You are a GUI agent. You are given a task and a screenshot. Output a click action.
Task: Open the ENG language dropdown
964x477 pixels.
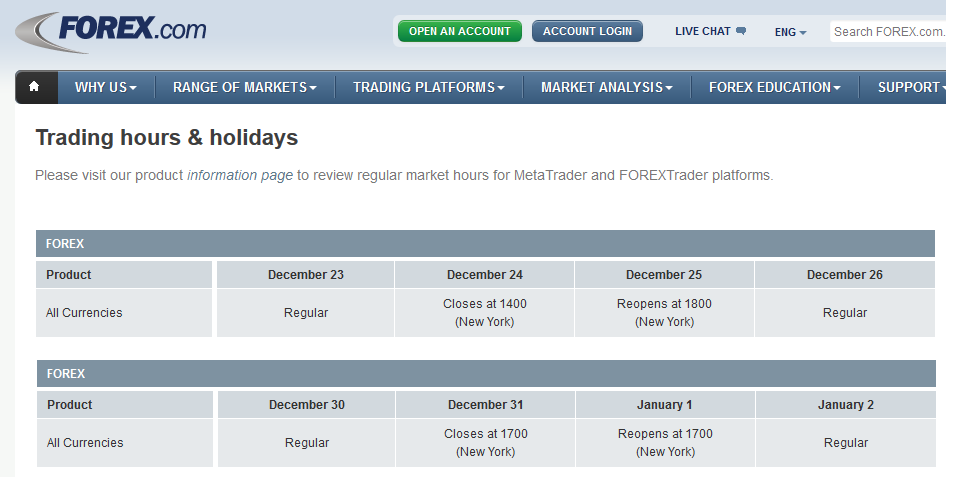pos(790,32)
